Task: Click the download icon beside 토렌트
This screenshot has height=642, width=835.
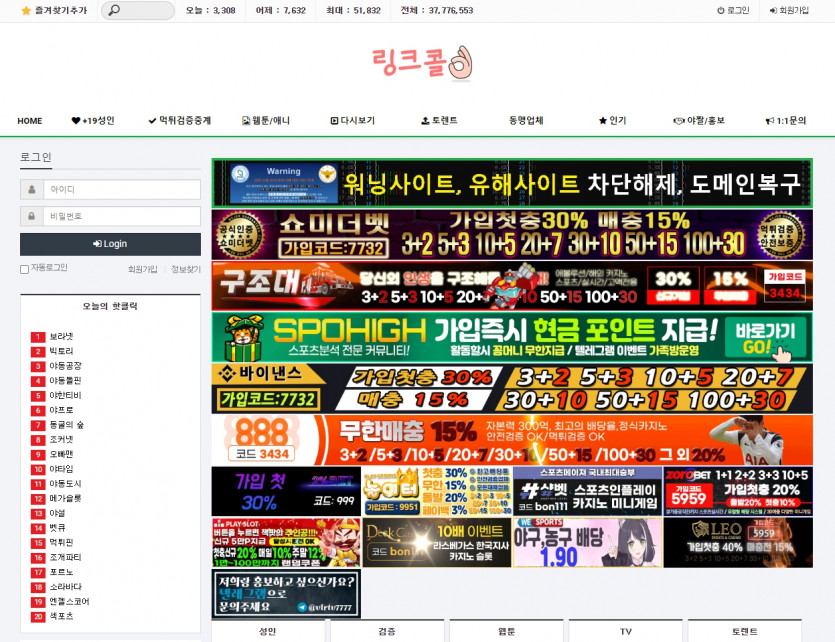Action: pos(425,121)
